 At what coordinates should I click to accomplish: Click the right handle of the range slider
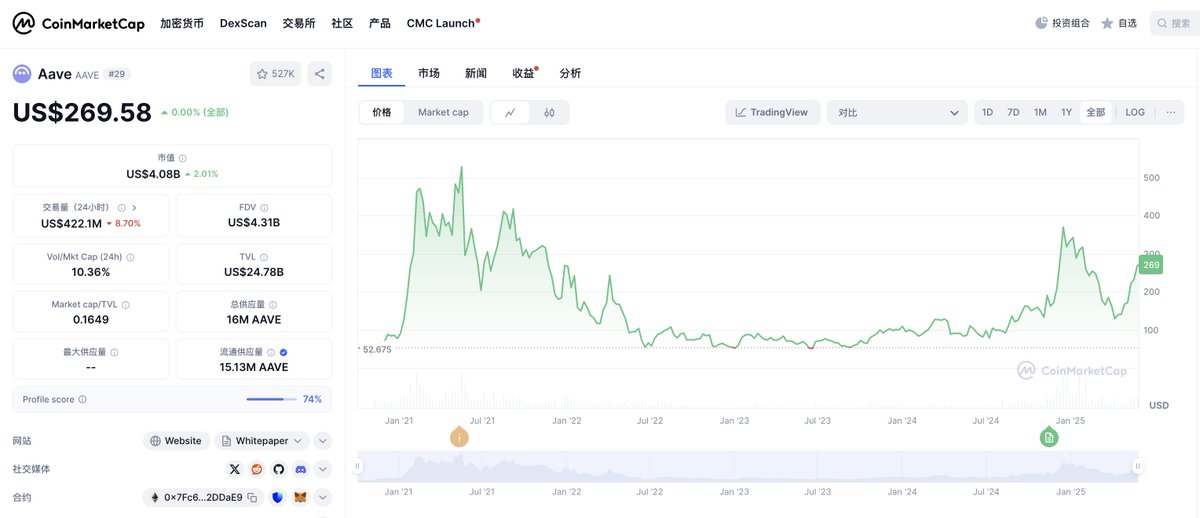tap(1137, 466)
